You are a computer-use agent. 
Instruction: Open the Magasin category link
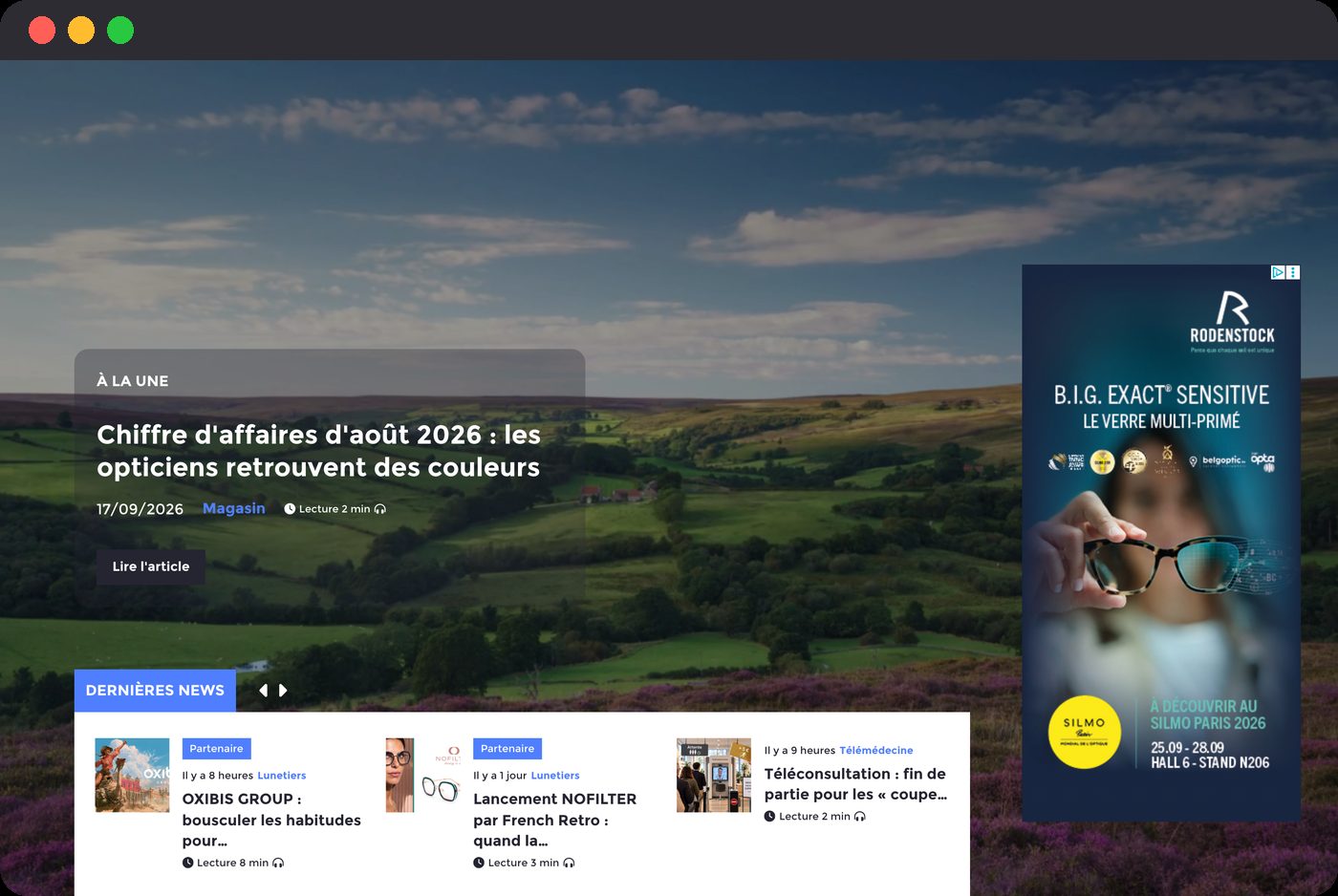234,508
